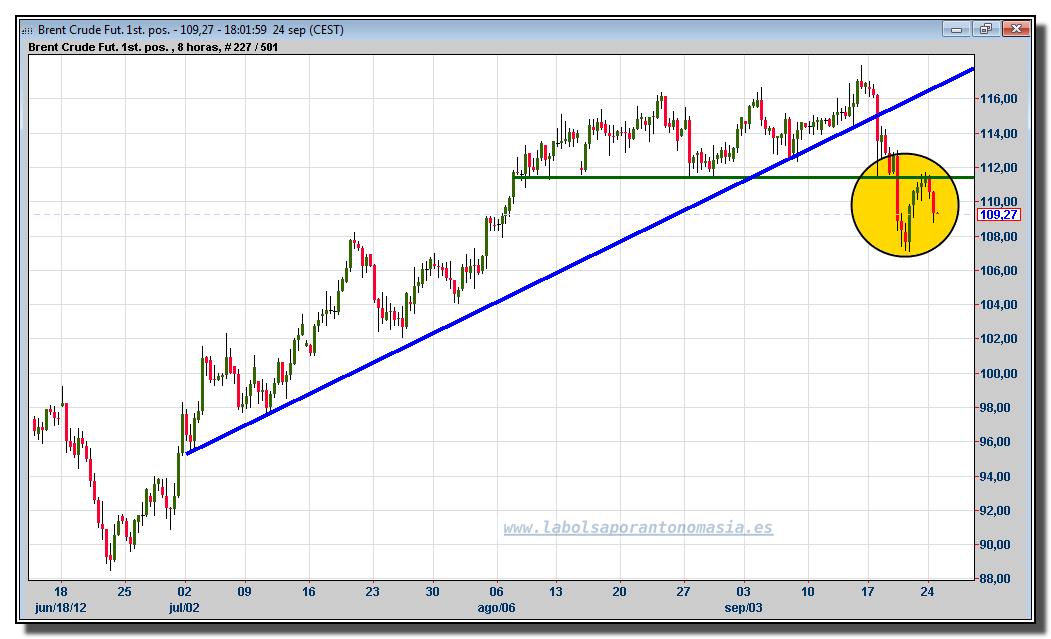Click the 110,00 price axis label

999,201
